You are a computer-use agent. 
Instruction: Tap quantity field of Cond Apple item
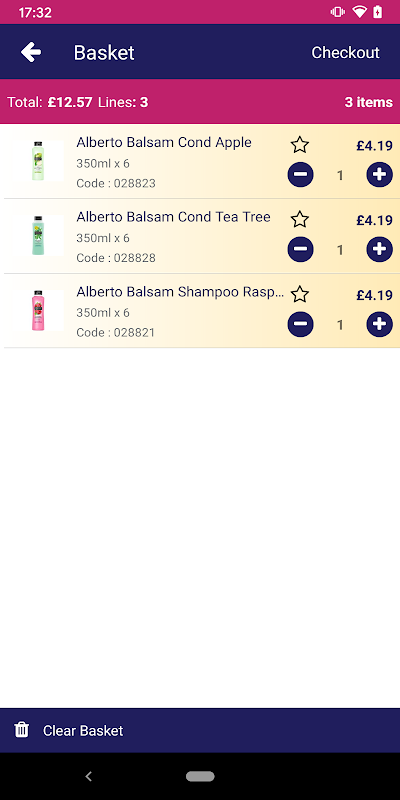[340, 176]
